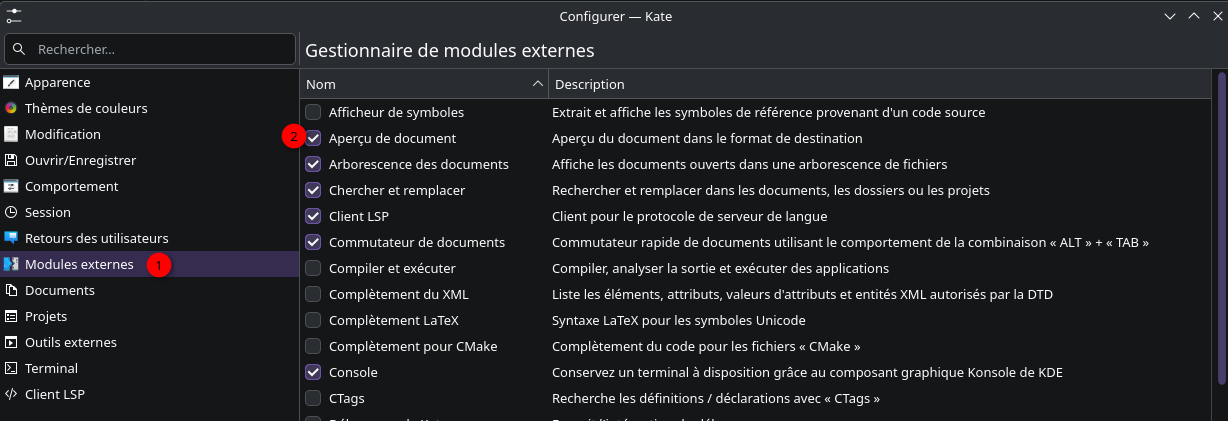Open the Kate window menu icon in the title bar
This screenshot has height=421, width=1228.
click(14, 15)
